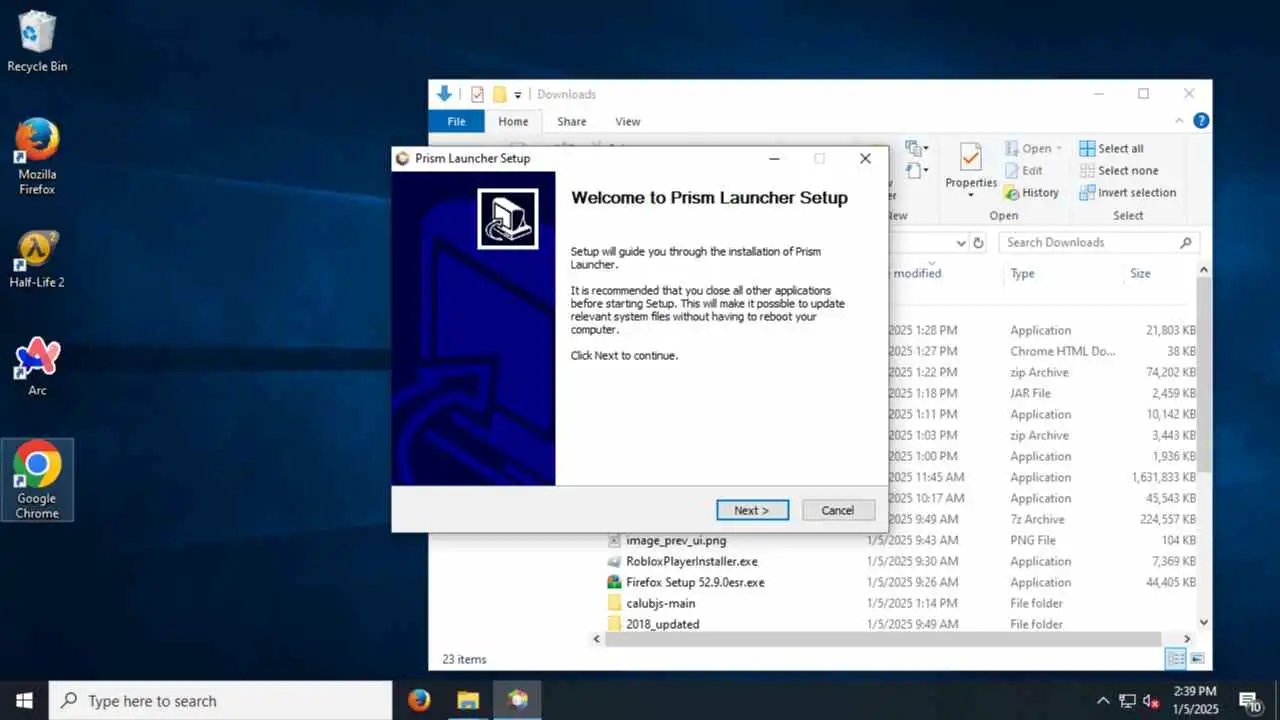Viewport: 1280px width, 720px height.
Task: Switch to Large icons view layout
Action: tap(1197, 659)
